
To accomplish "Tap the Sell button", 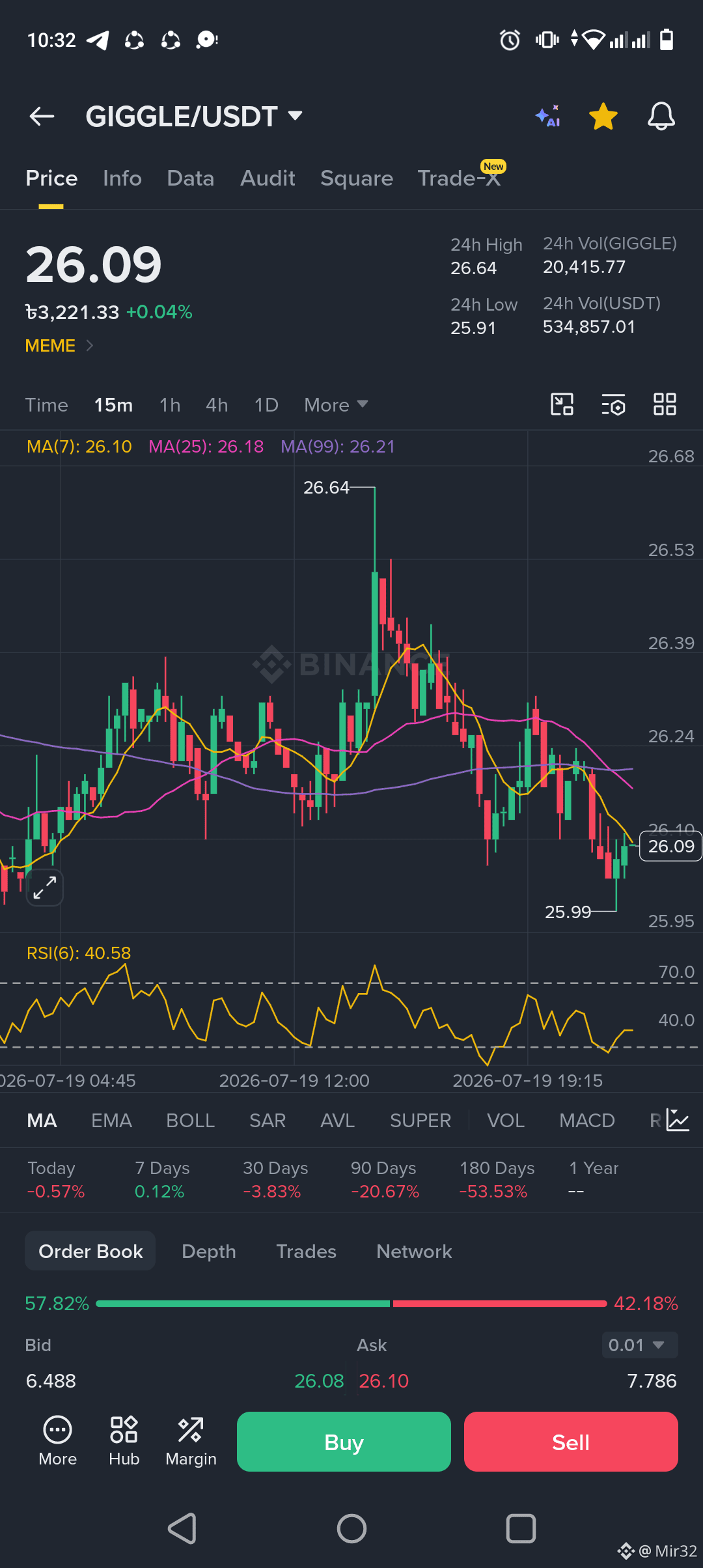I will 571,1442.
